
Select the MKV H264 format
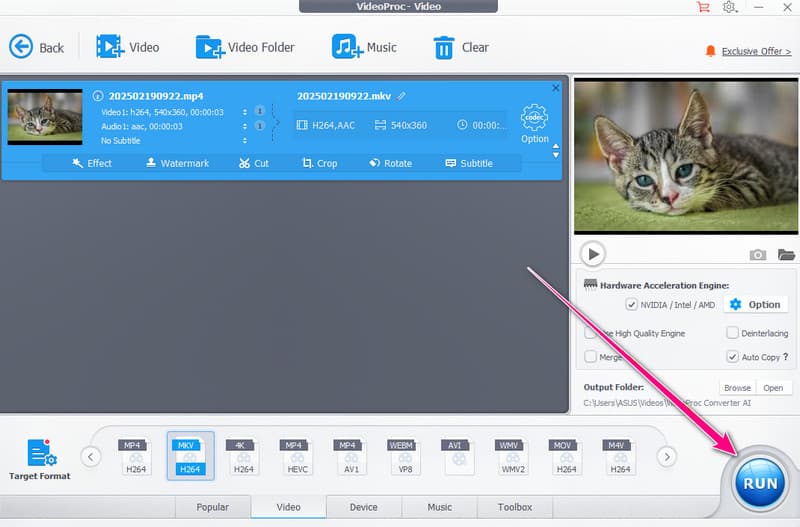tap(190, 456)
